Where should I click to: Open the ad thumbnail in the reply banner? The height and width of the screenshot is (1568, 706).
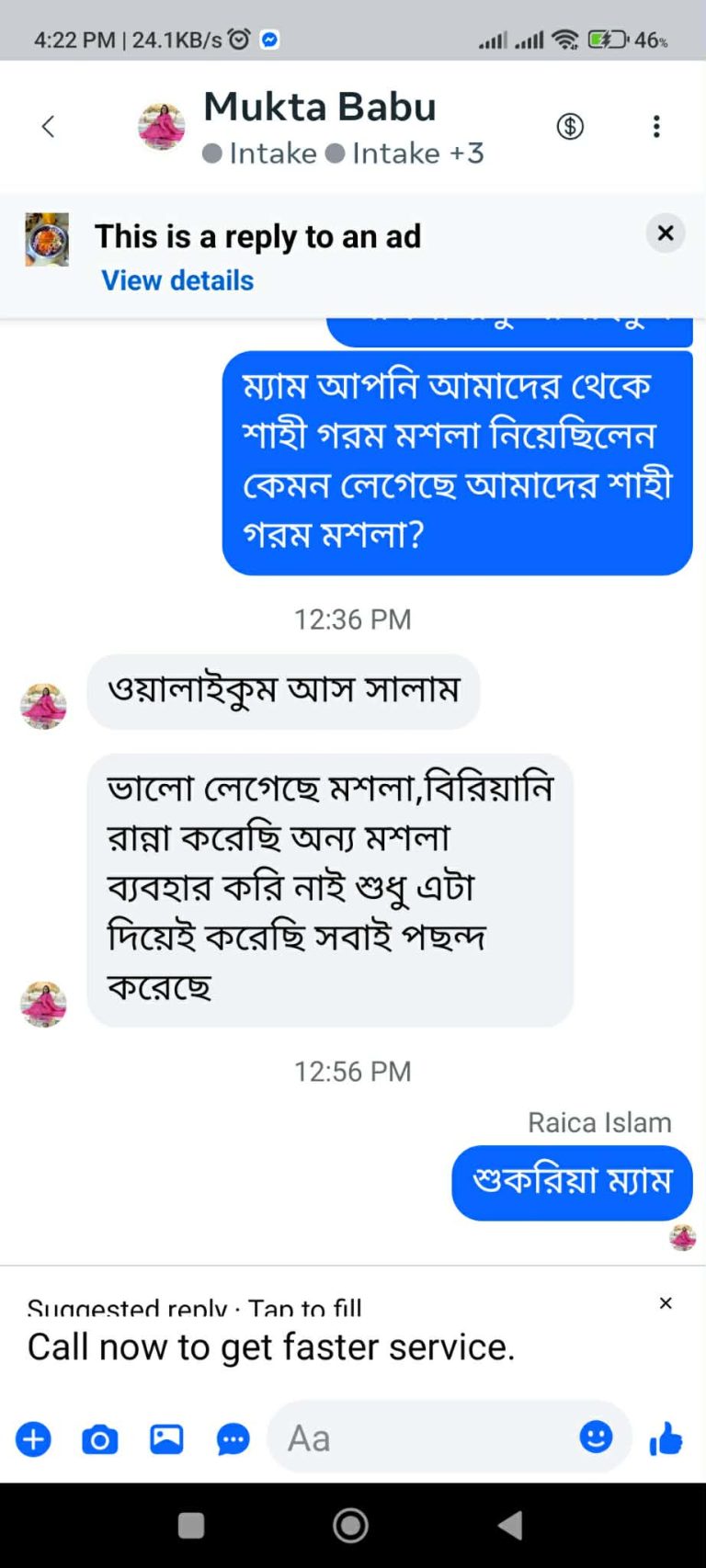[x=46, y=240]
